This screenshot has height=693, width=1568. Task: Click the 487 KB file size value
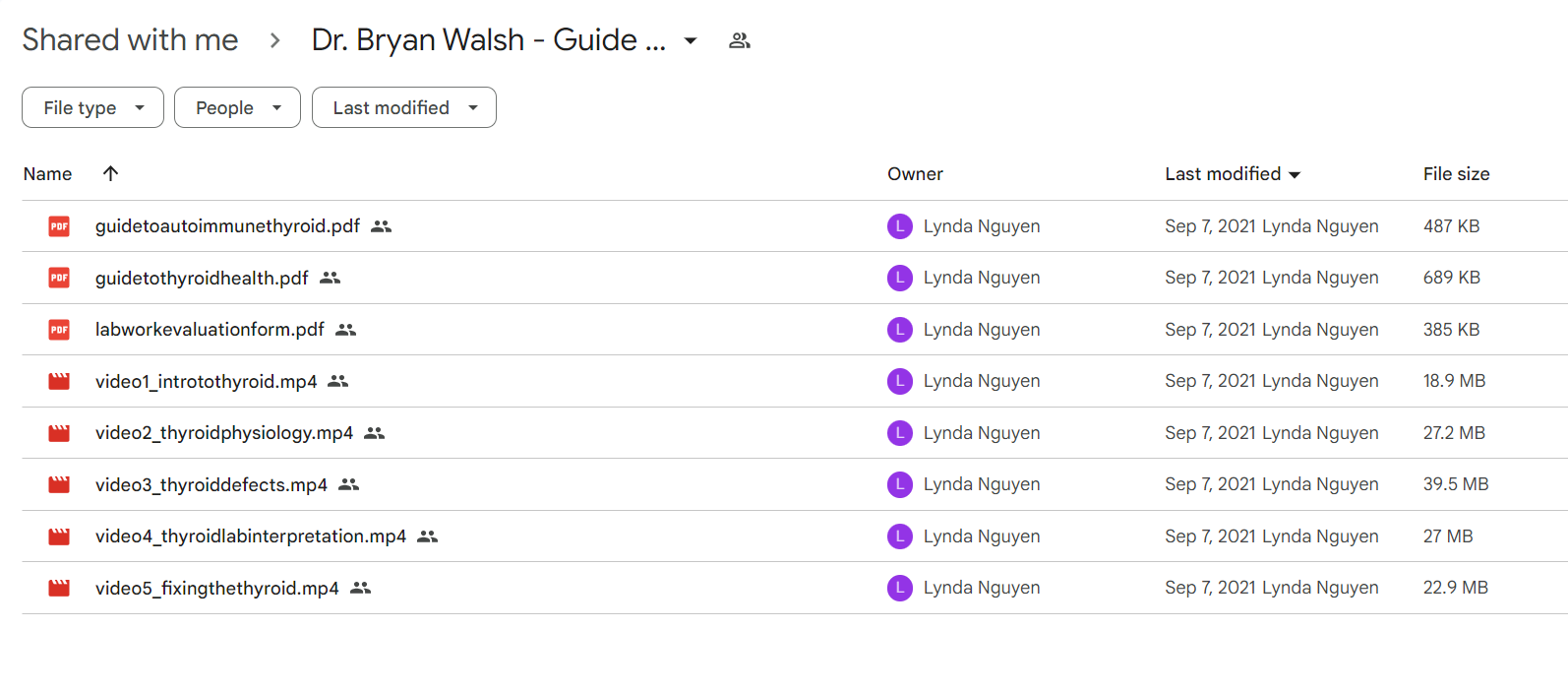[1451, 226]
